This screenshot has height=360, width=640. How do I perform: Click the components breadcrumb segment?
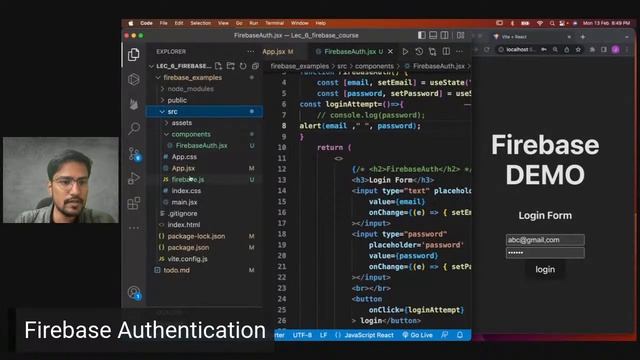[x=374, y=66]
